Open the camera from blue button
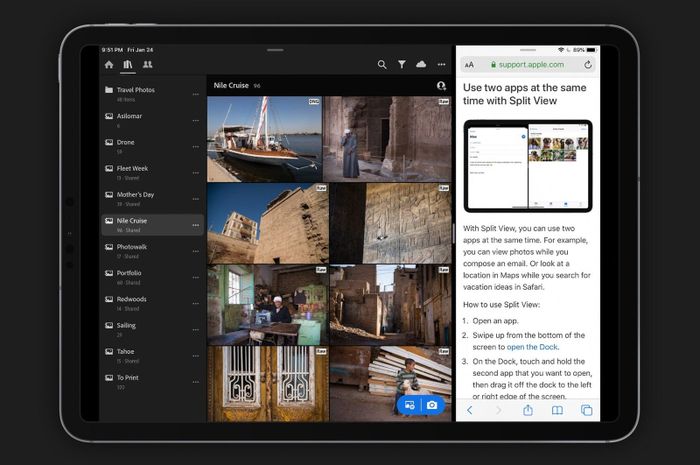The height and width of the screenshot is (465, 700). point(432,405)
